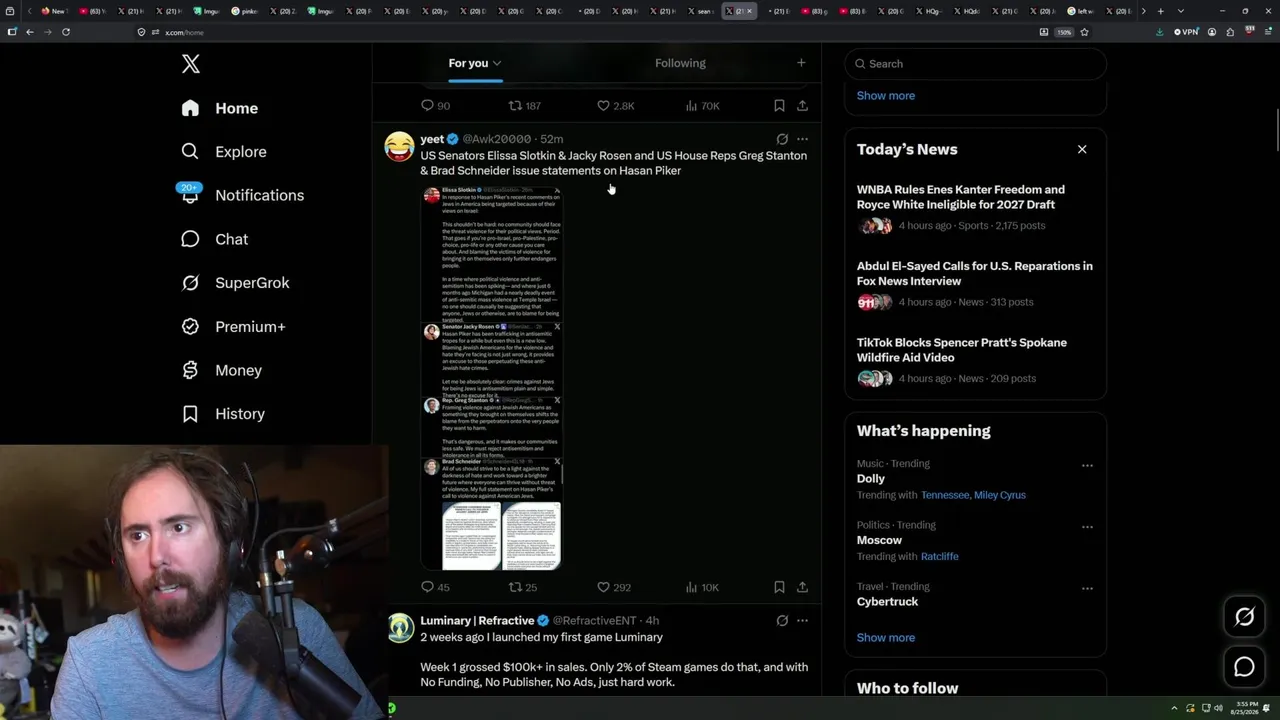Screen dimensions: 1280x720
Task: Open the For you feed dropdown
Action: coord(475,63)
